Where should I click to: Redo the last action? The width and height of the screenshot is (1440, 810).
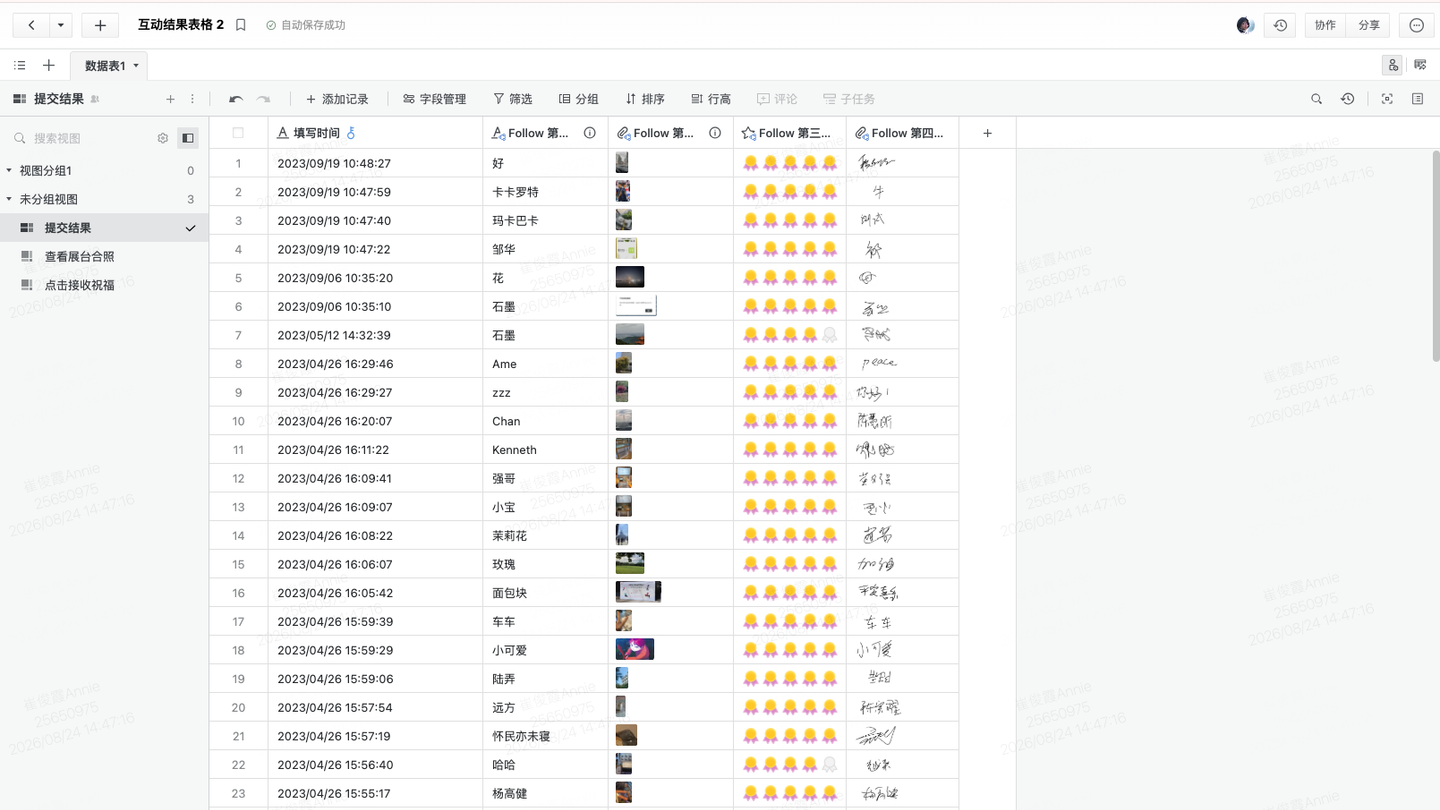tap(264, 99)
